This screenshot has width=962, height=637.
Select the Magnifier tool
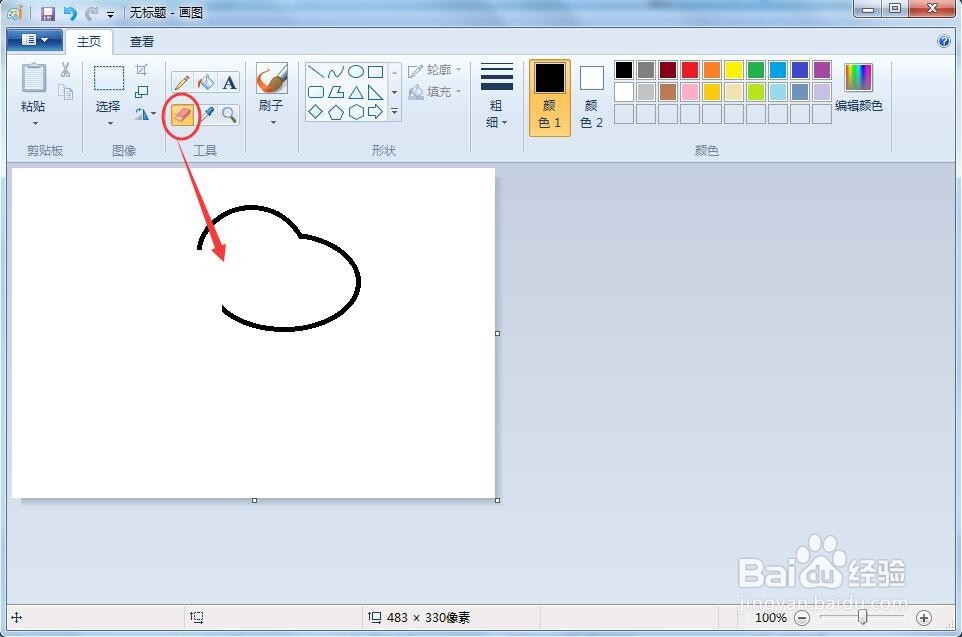tap(229, 114)
